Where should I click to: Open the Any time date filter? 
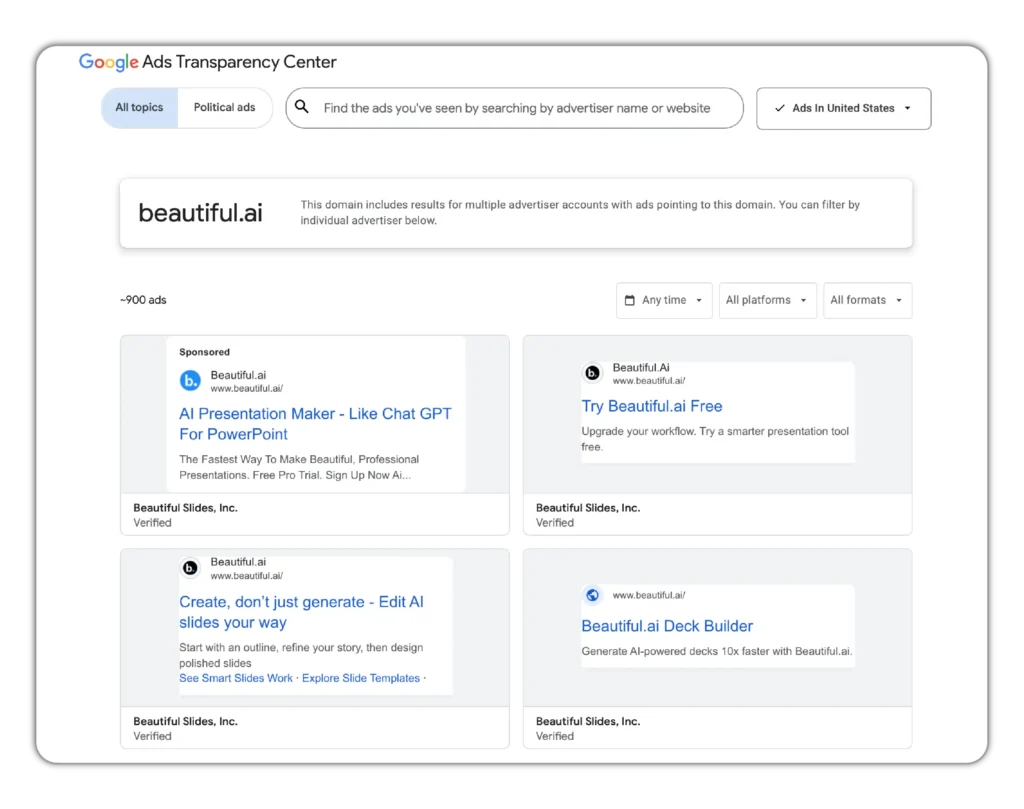(x=664, y=300)
